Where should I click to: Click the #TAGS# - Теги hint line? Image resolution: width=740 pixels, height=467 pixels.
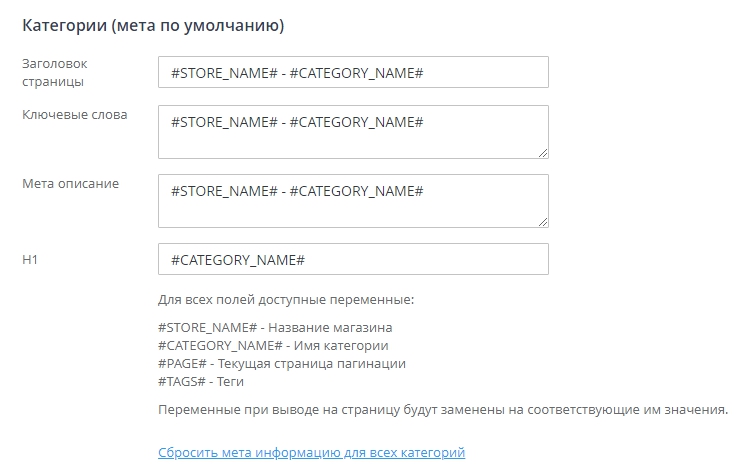(x=201, y=381)
